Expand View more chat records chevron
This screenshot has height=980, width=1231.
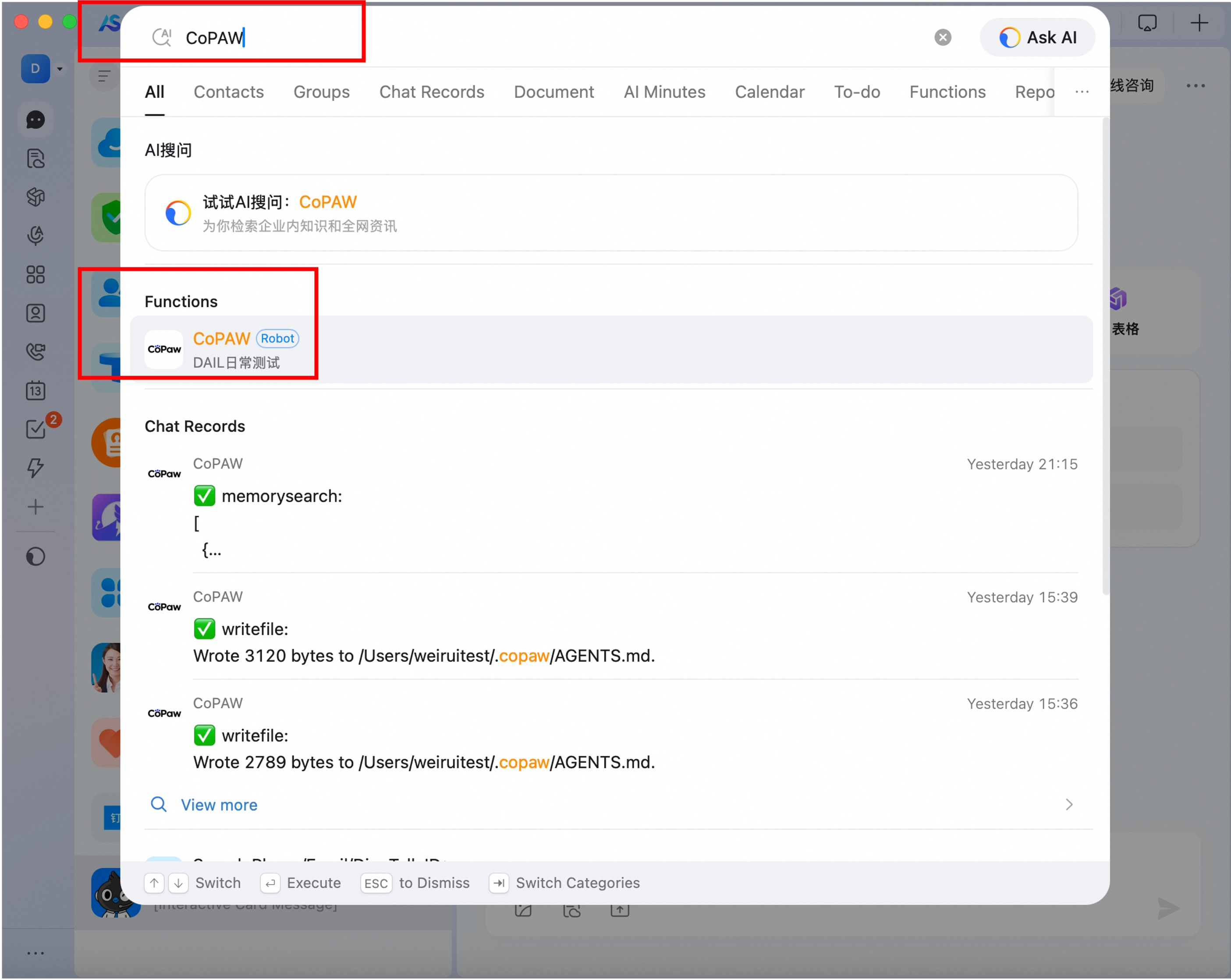[1069, 805]
